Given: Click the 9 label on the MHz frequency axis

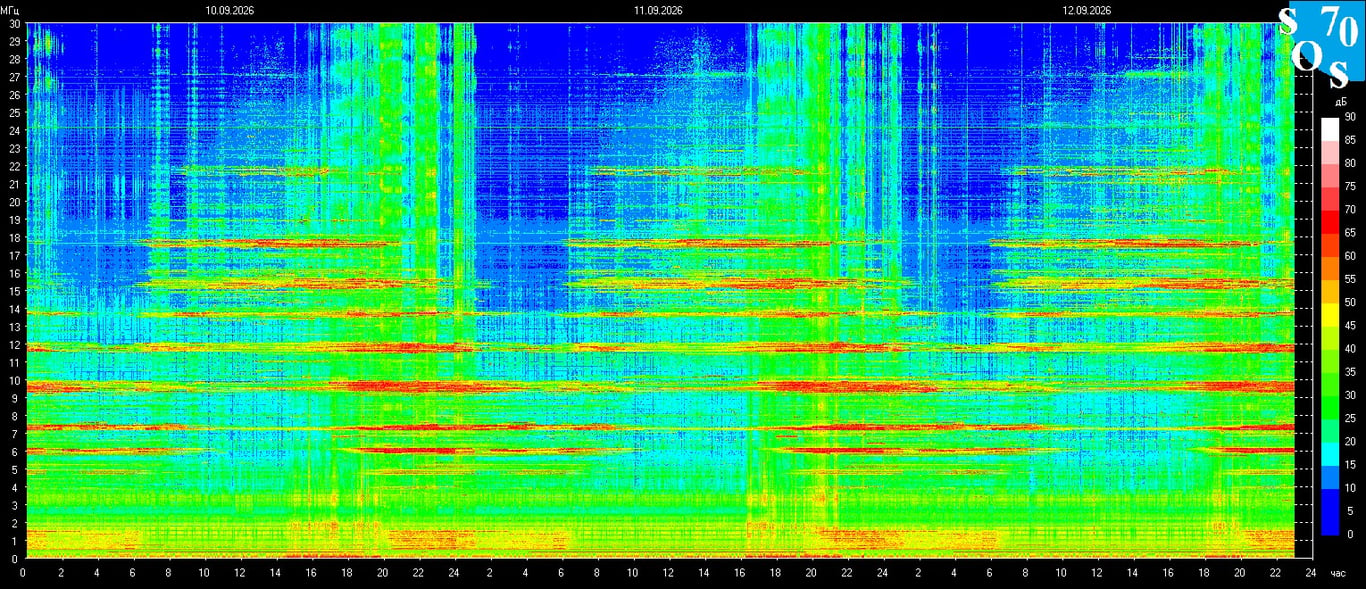Looking at the screenshot, I should [17, 398].
